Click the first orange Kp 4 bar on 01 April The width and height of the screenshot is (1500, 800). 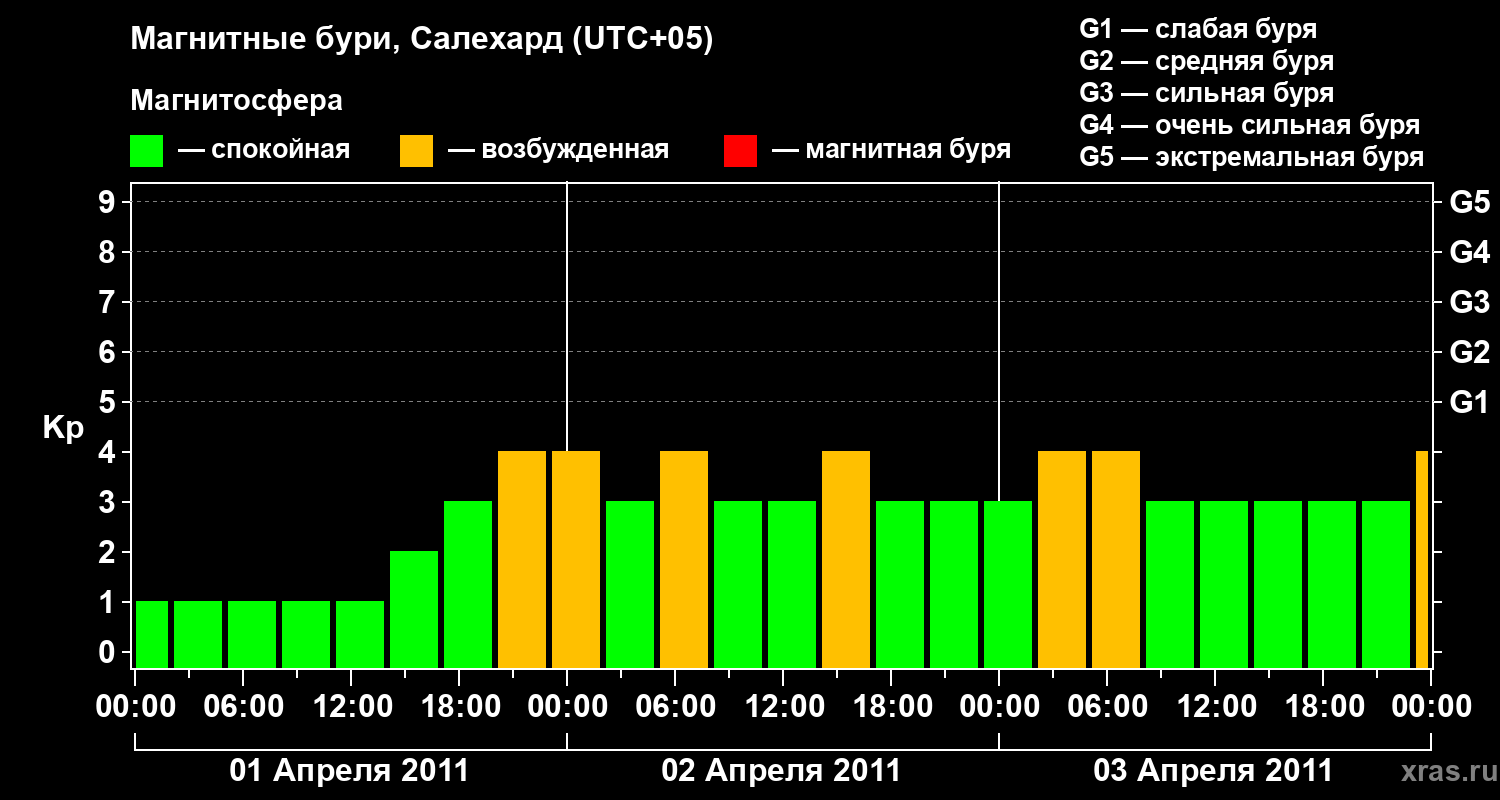click(522, 559)
